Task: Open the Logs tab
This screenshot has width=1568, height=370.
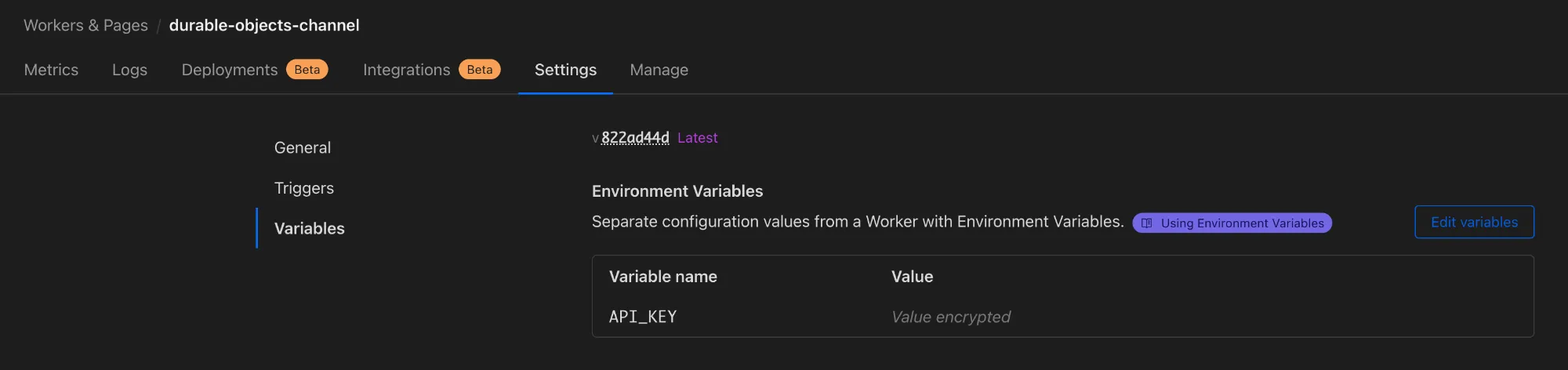Action: tap(129, 70)
